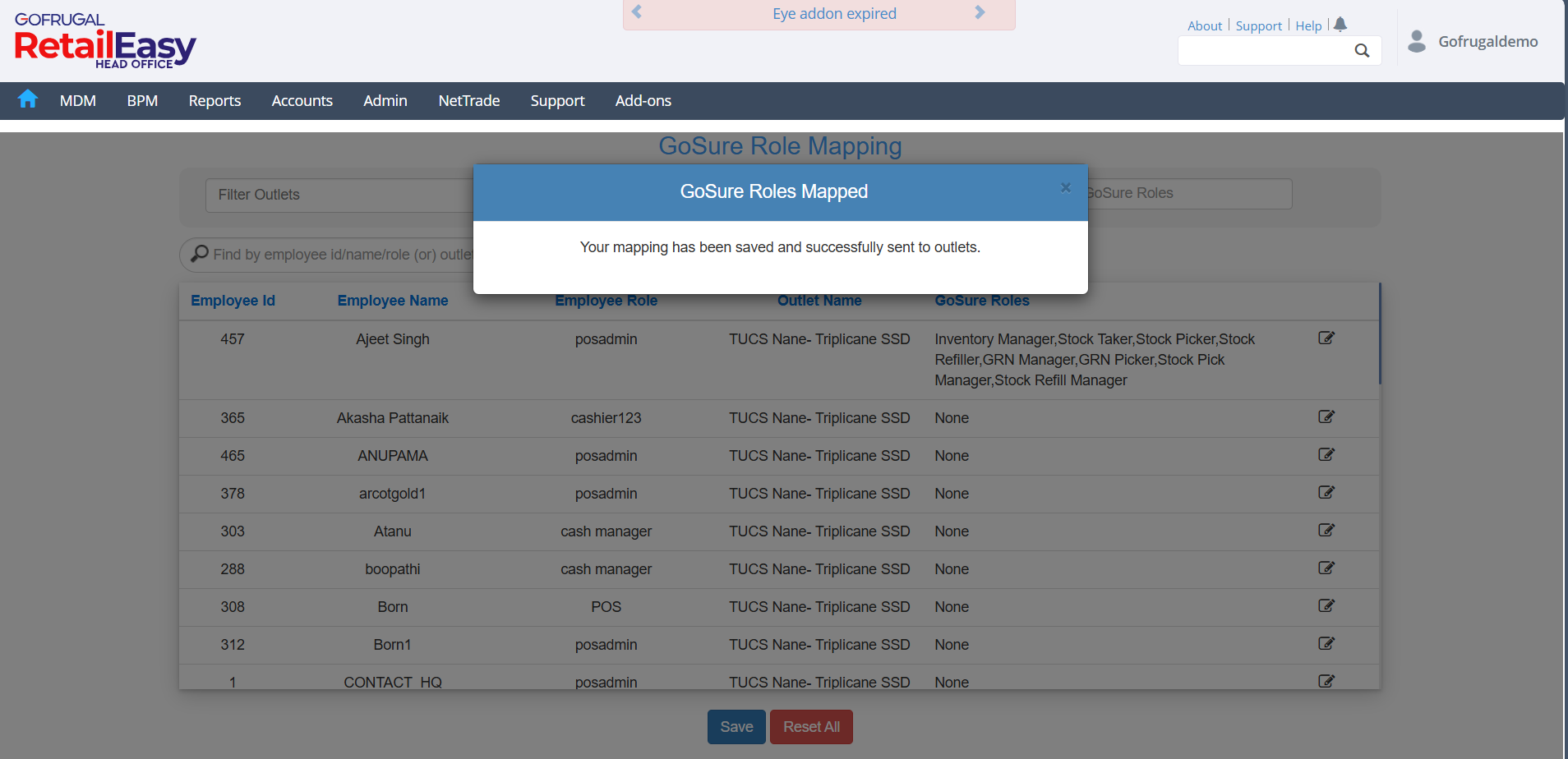Image resolution: width=1568 pixels, height=759 pixels.
Task: Open the notifications bell icon
Action: pos(1340,25)
